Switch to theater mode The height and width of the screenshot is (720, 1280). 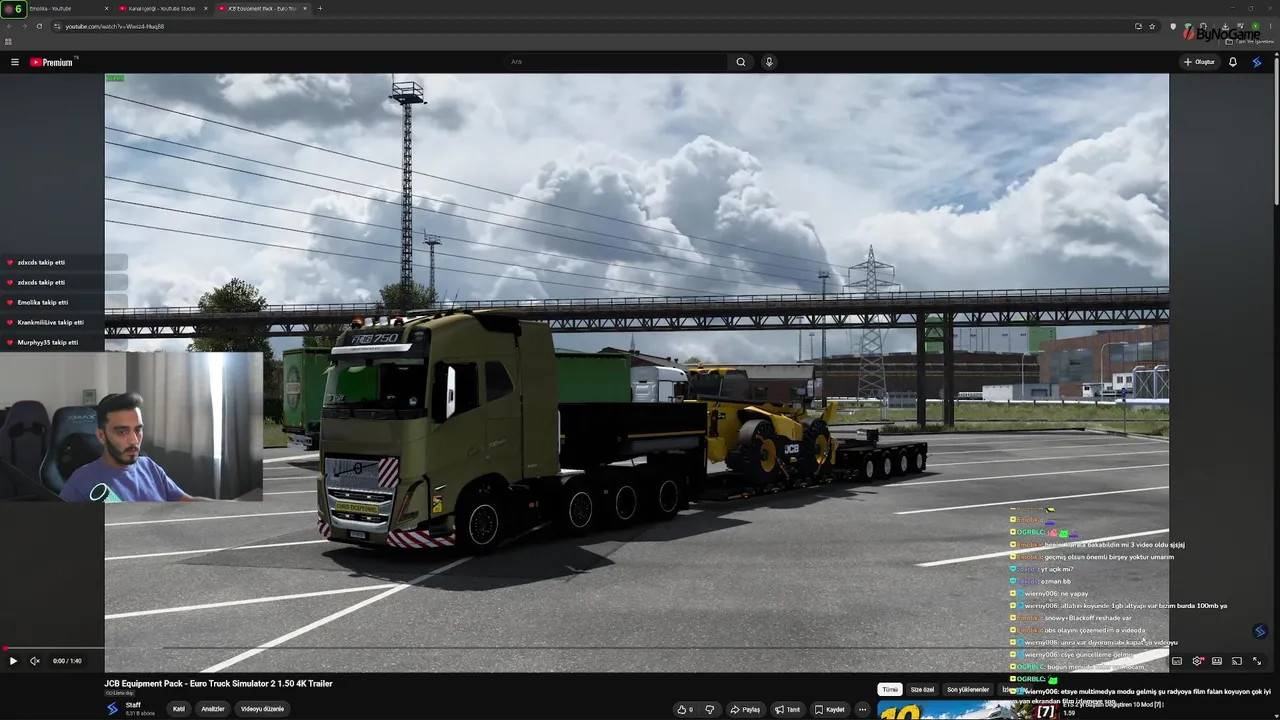[1217, 661]
